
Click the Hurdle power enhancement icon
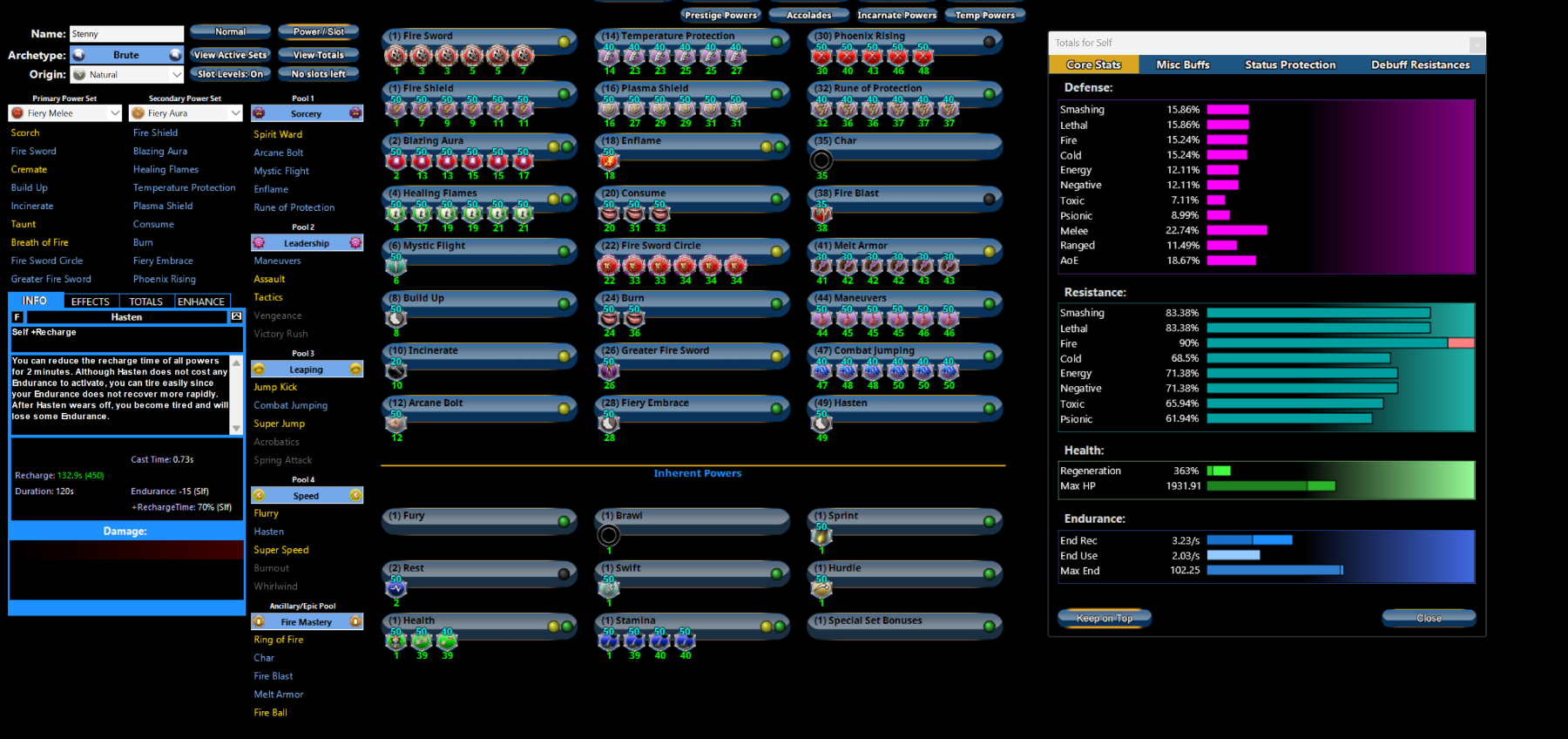(x=821, y=588)
